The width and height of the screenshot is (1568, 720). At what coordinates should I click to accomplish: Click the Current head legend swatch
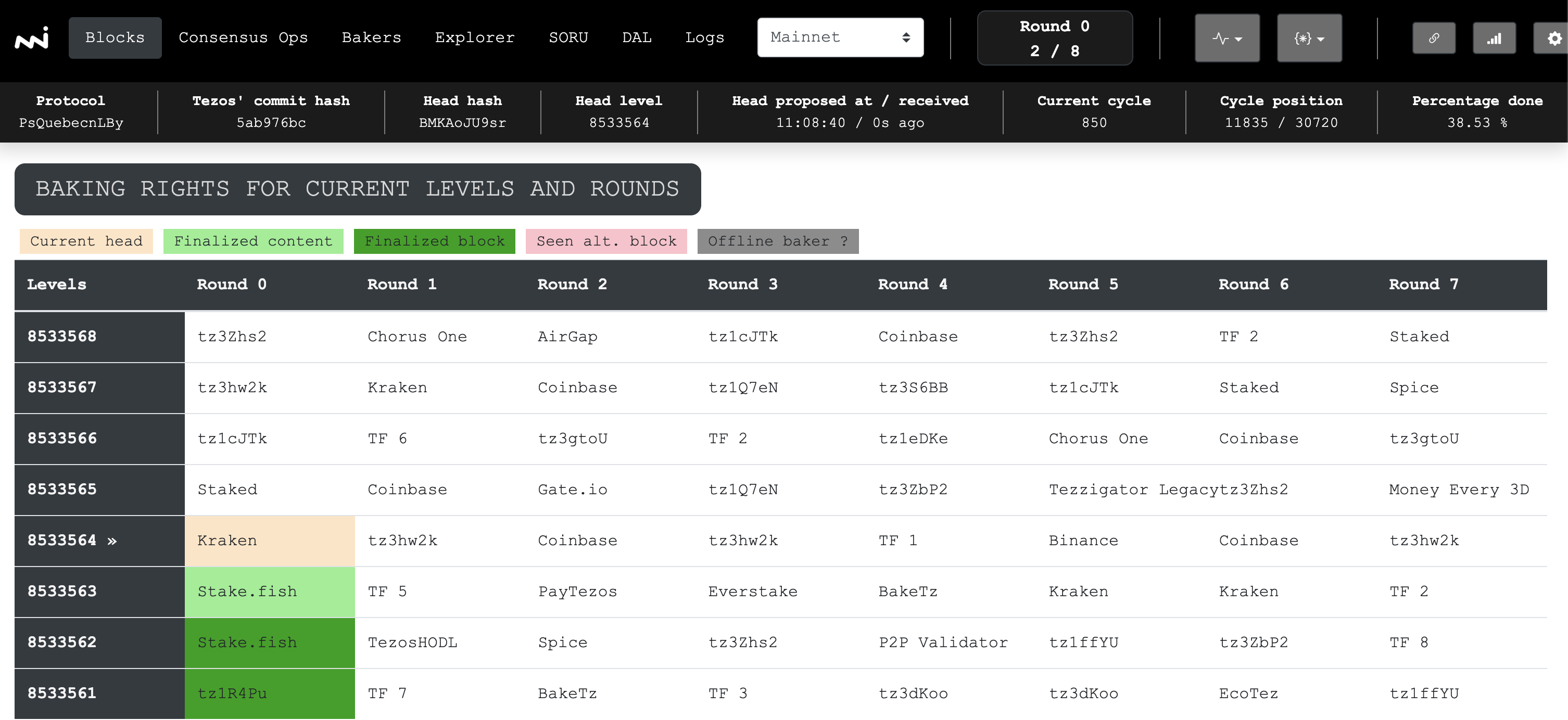[x=86, y=241]
